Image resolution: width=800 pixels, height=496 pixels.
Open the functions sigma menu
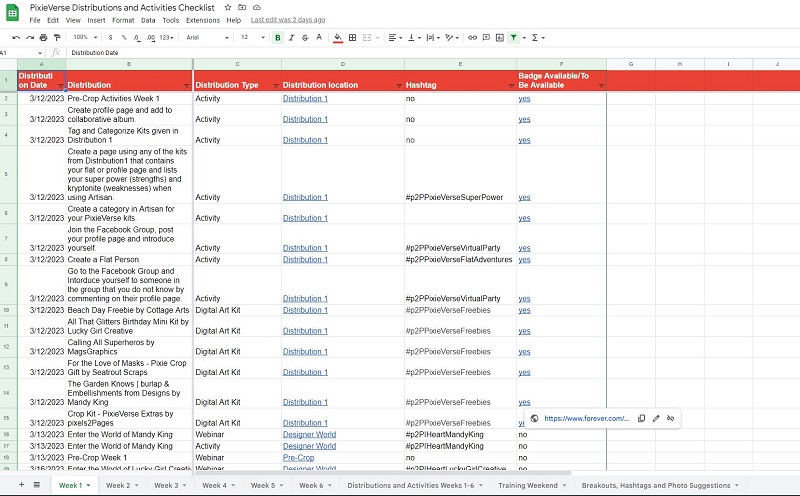pos(538,38)
